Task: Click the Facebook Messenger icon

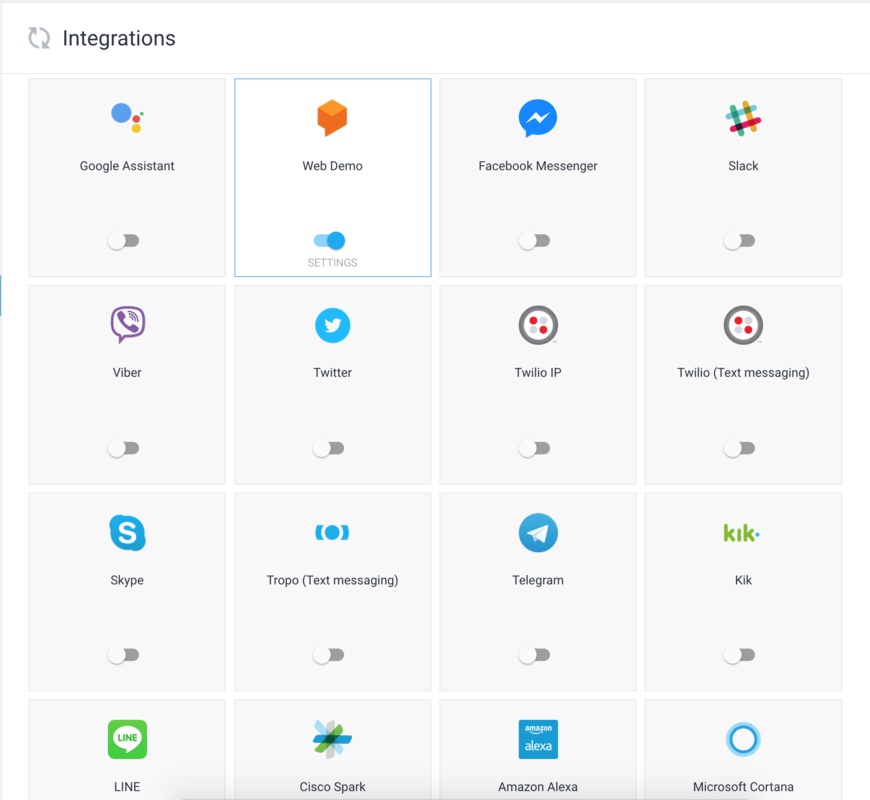Action: coord(537,117)
